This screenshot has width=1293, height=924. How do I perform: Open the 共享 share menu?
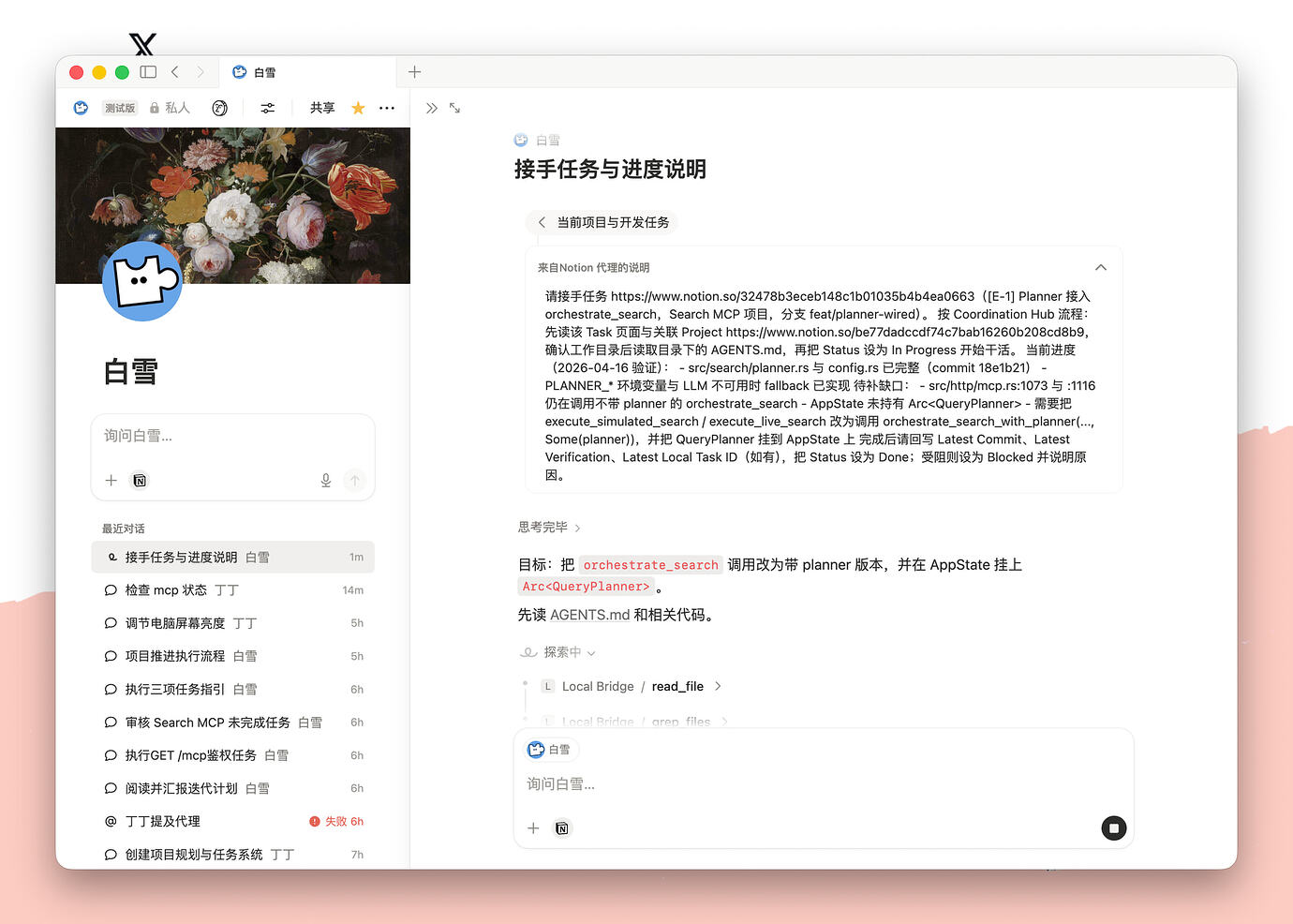pos(321,108)
